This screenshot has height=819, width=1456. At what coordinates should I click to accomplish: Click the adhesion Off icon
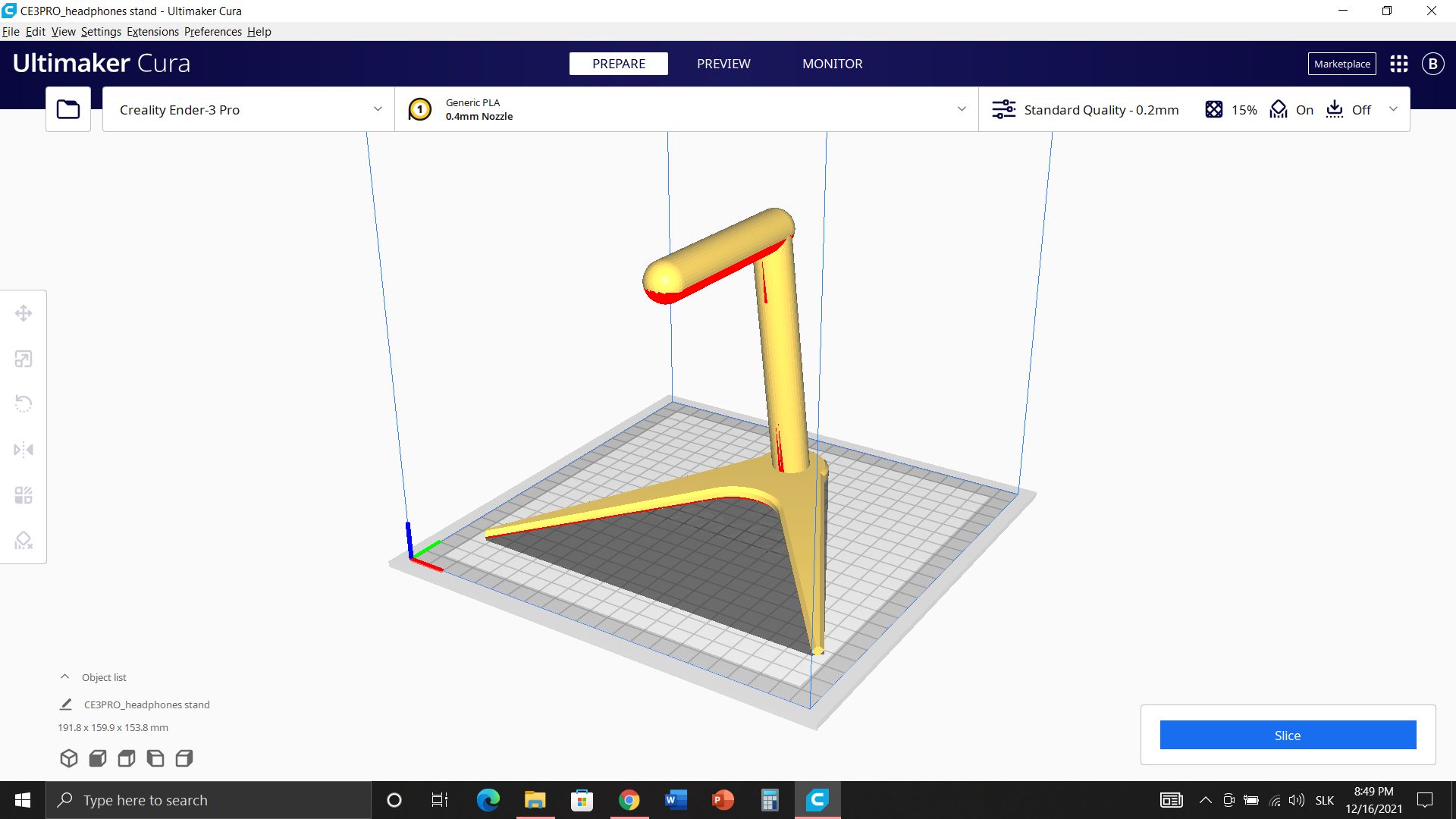coord(1335,109)
